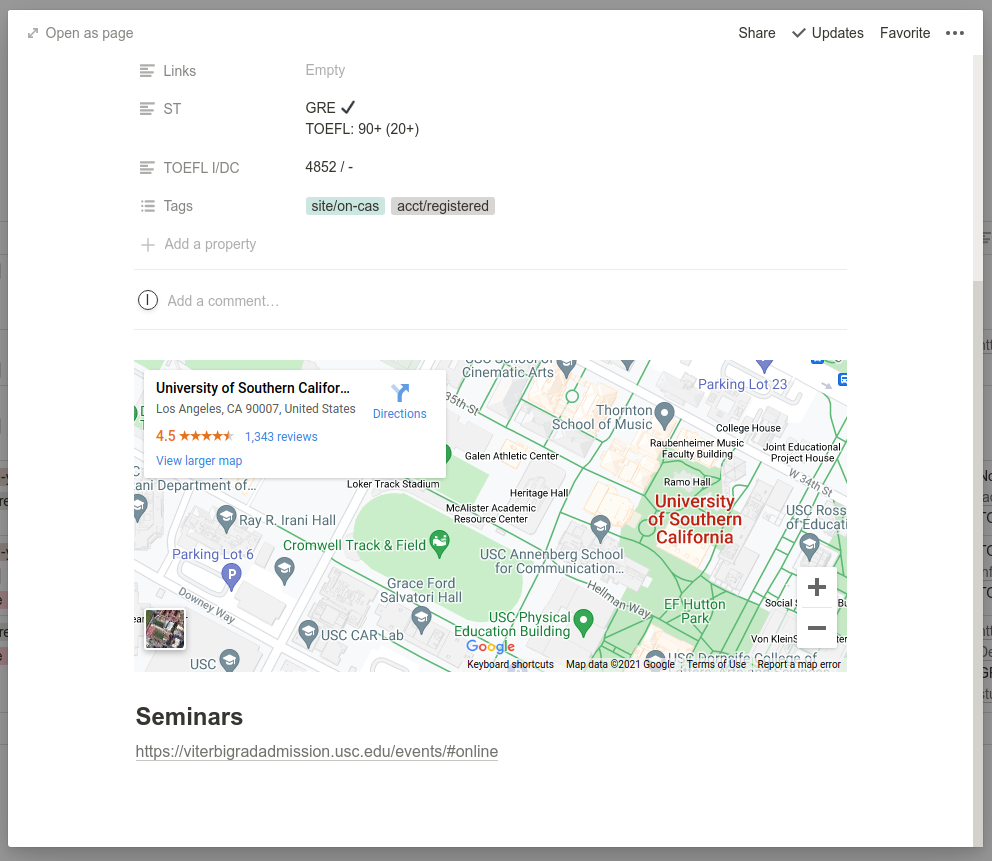Click the USC Annenberg School pin

[x=600, y=529]
